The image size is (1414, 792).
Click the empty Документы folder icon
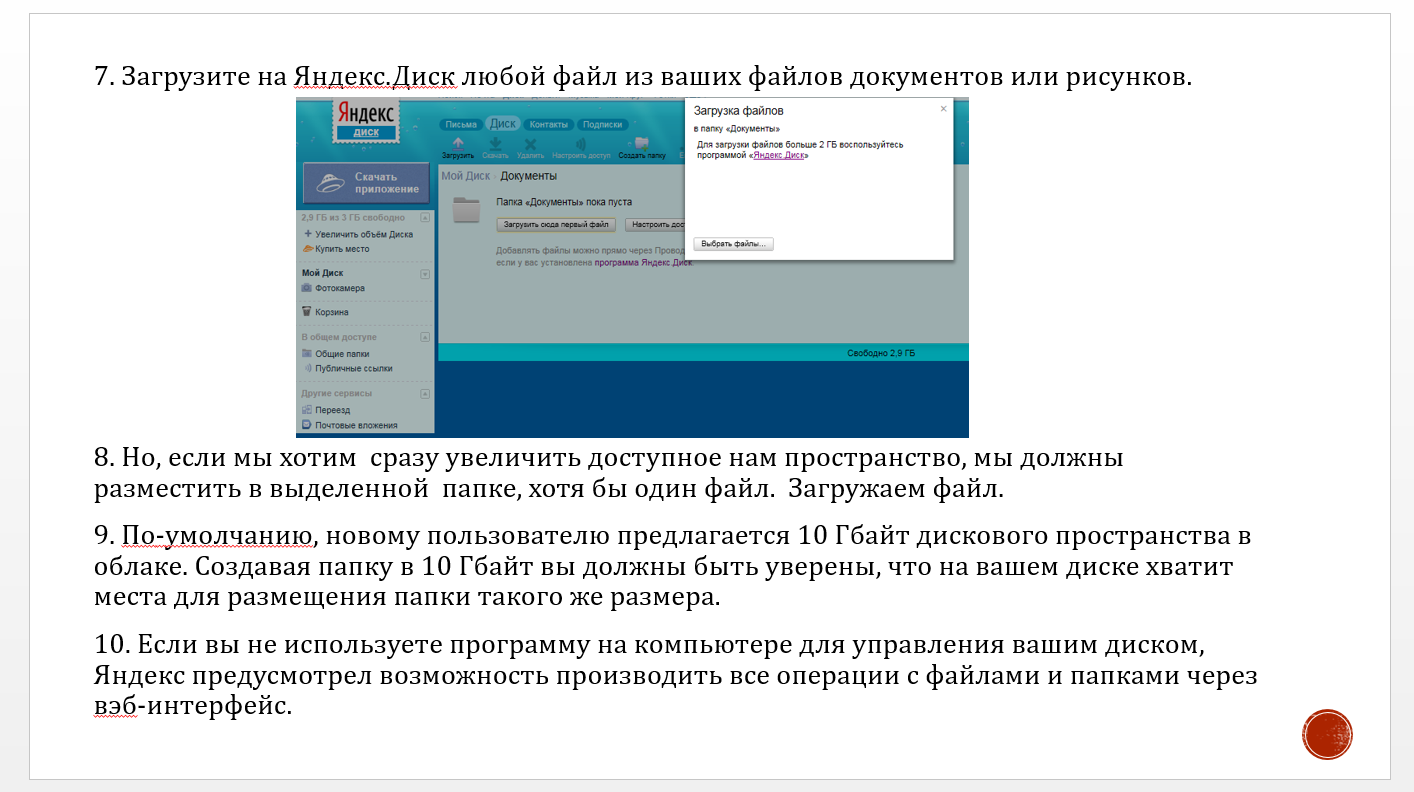pos(467,210)
